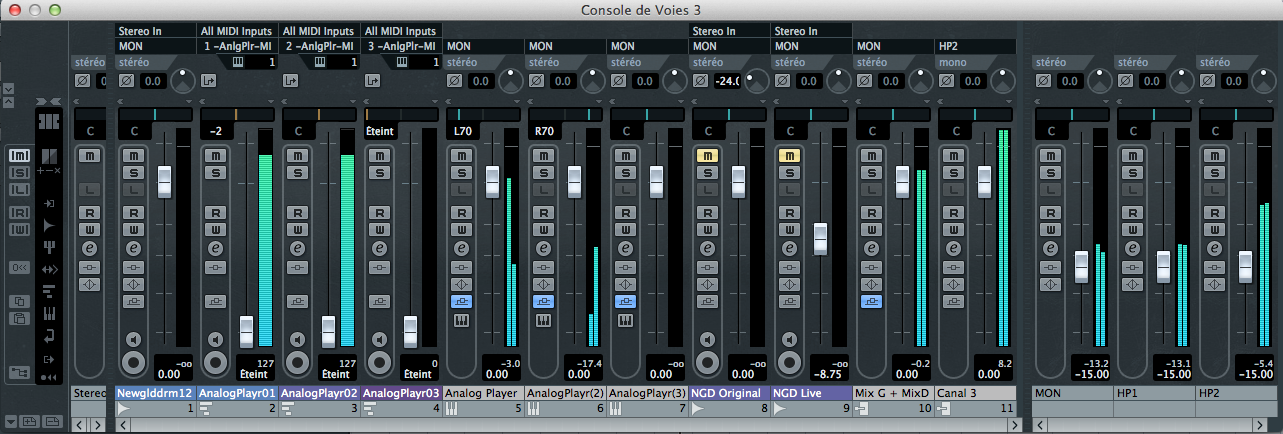Viewport: 1283px width, 434px height.
Task: Open the HP2 output routing of Canal 3
Action: tap(975, 46)
